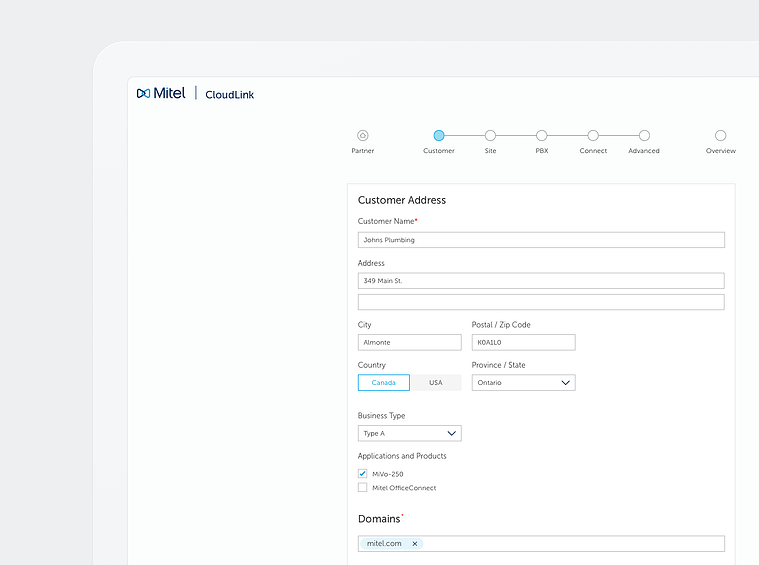Jump to the Site step circle
Screen dimensions: 759x565
[490, 136]
